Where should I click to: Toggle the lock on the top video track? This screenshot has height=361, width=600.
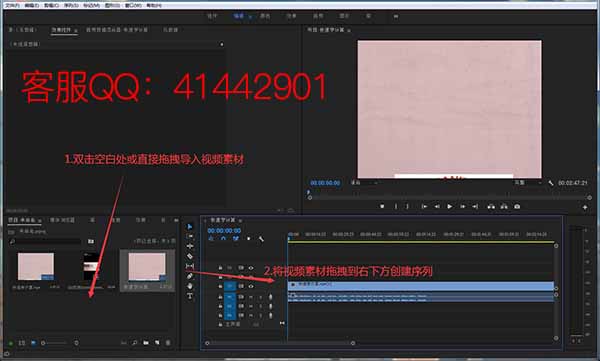220,268
